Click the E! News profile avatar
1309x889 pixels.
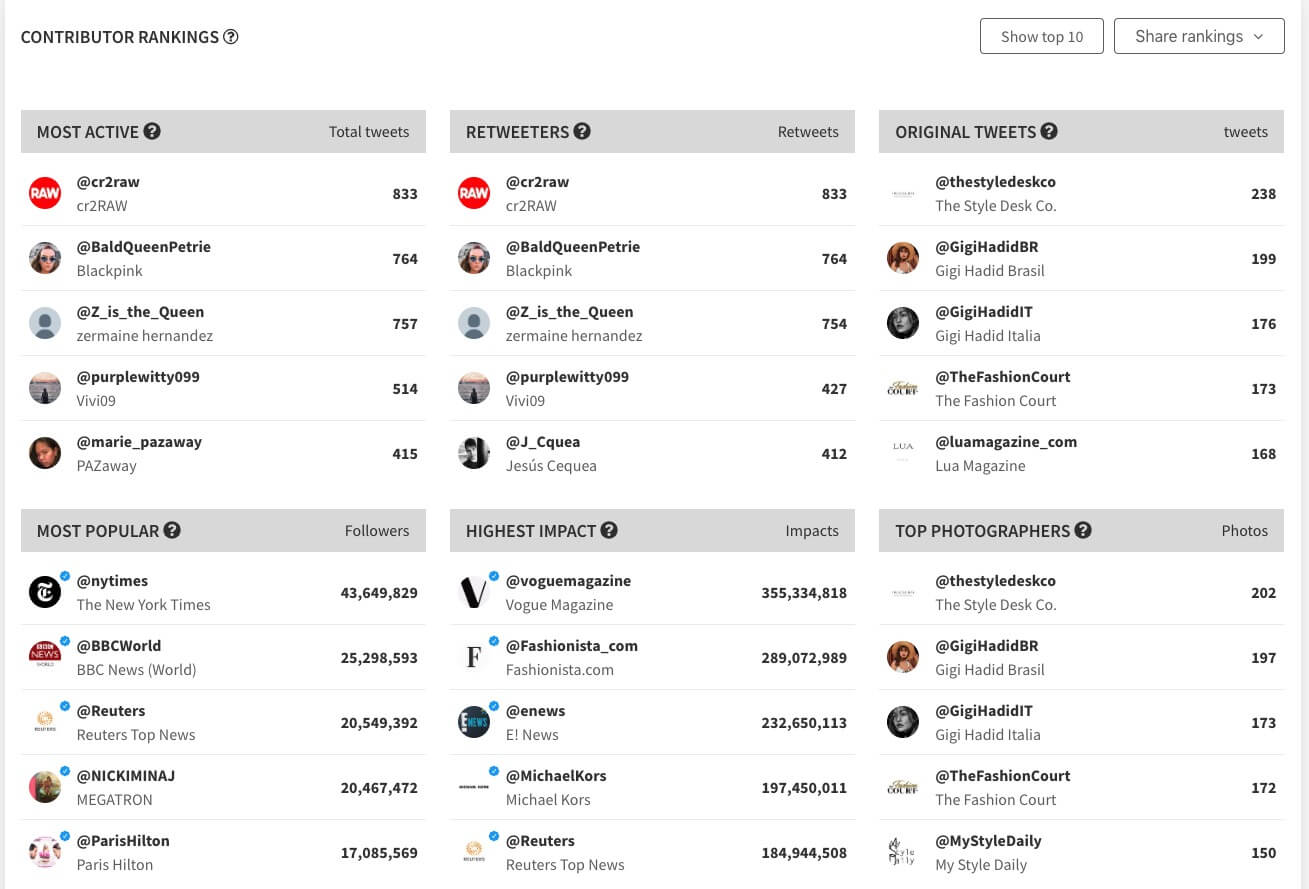pyautogui.click(x=473, y=721)
